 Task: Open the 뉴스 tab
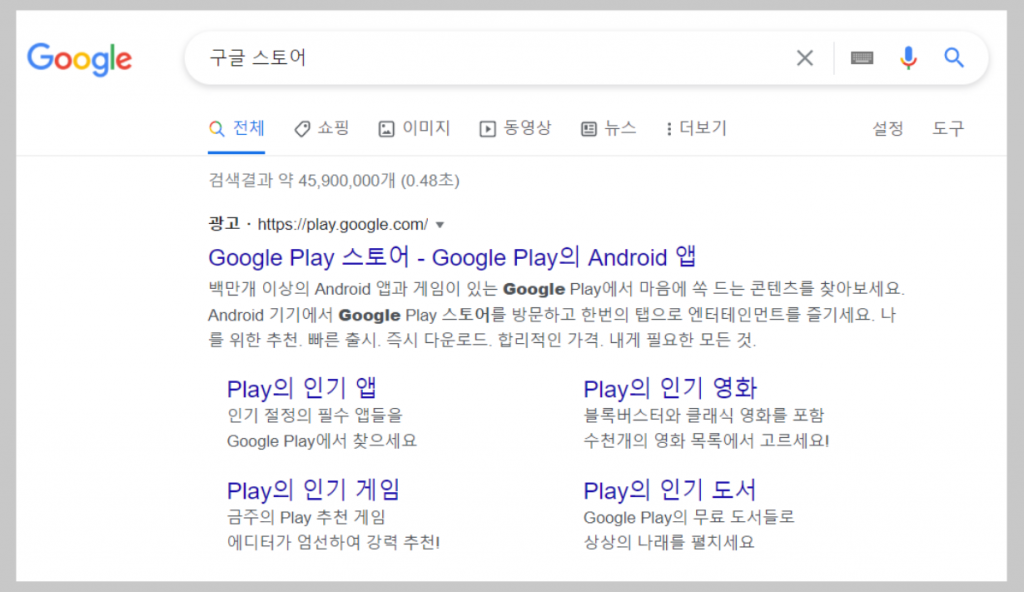pyautogui.click(x=609, y=128)
